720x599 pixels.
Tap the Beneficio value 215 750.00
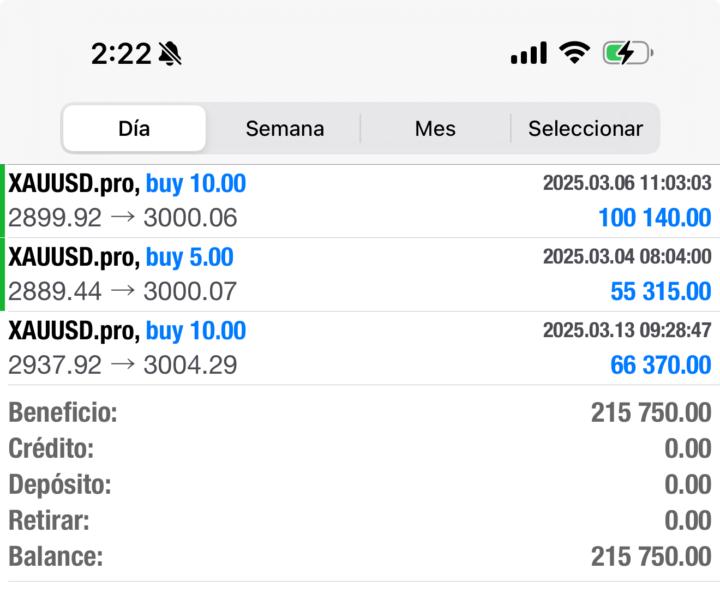651,412
